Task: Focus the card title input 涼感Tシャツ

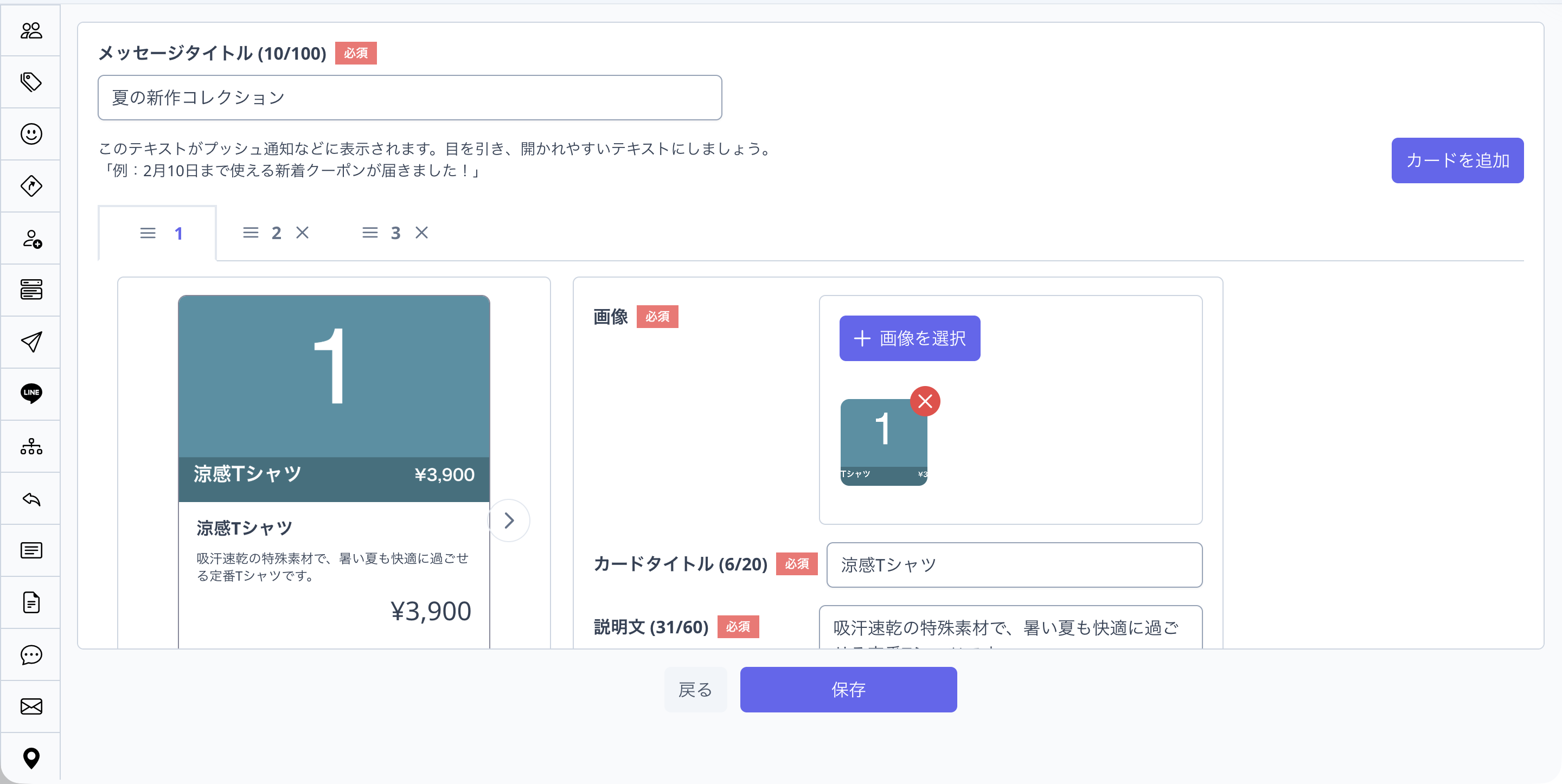Action: click(x=1014, y=565)
